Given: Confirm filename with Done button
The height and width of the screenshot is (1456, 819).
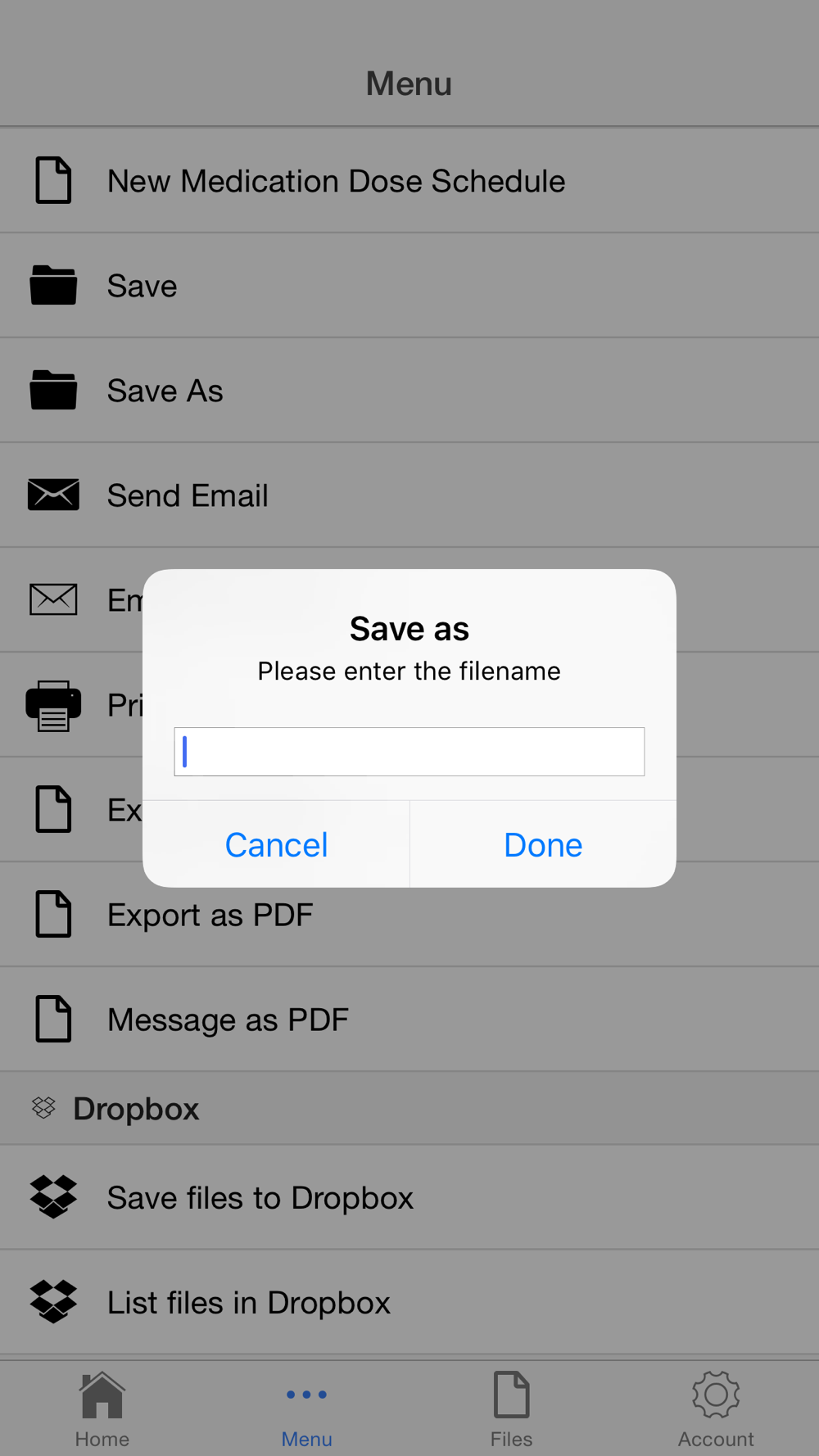Looking at the screenshot, I should [543, 844].
